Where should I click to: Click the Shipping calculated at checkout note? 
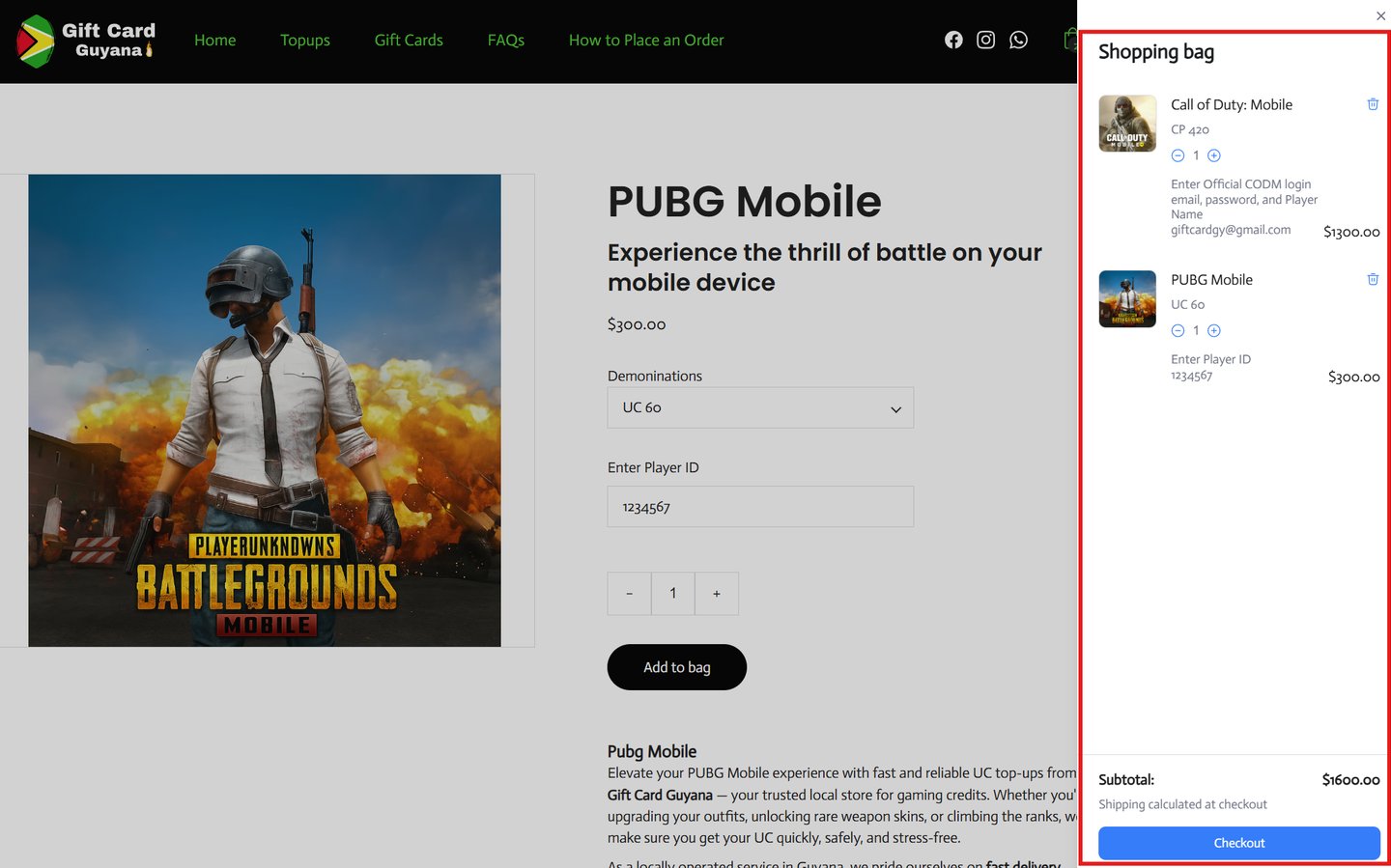[1182, 804]
